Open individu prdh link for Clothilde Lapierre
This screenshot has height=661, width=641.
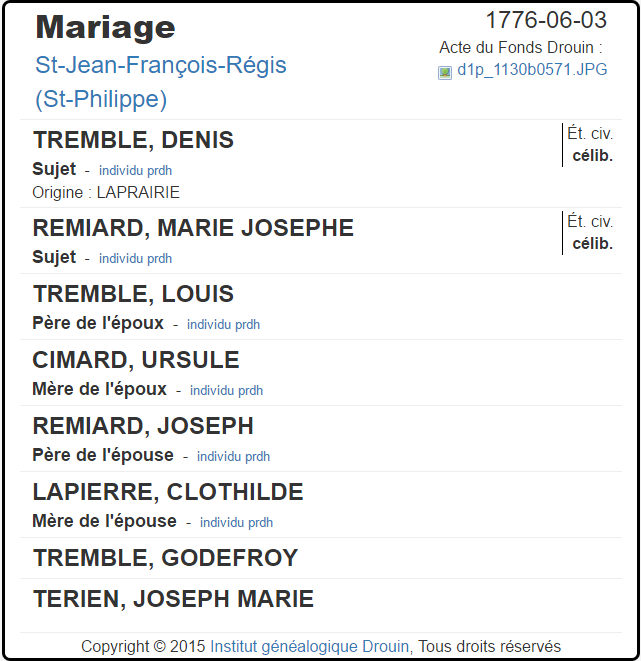(x=236, y=522)
